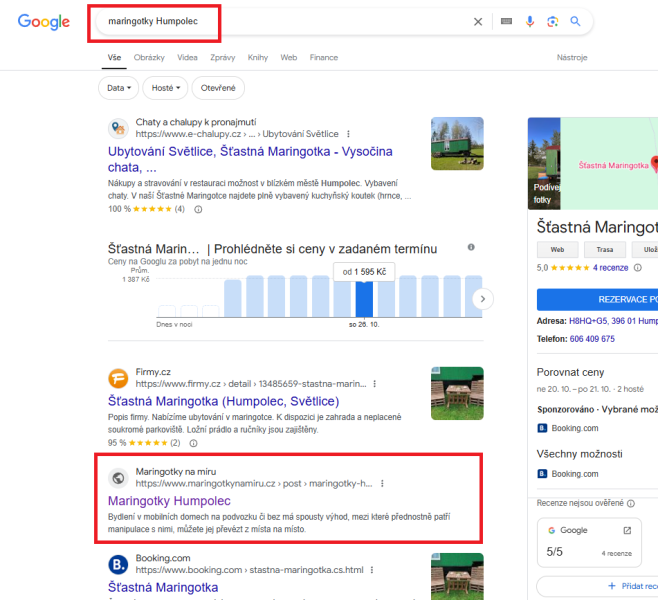The height and width of the screenshot is (600, 658).
Task: Open the Nástroje search tools
Action: (x=572, y=57)
